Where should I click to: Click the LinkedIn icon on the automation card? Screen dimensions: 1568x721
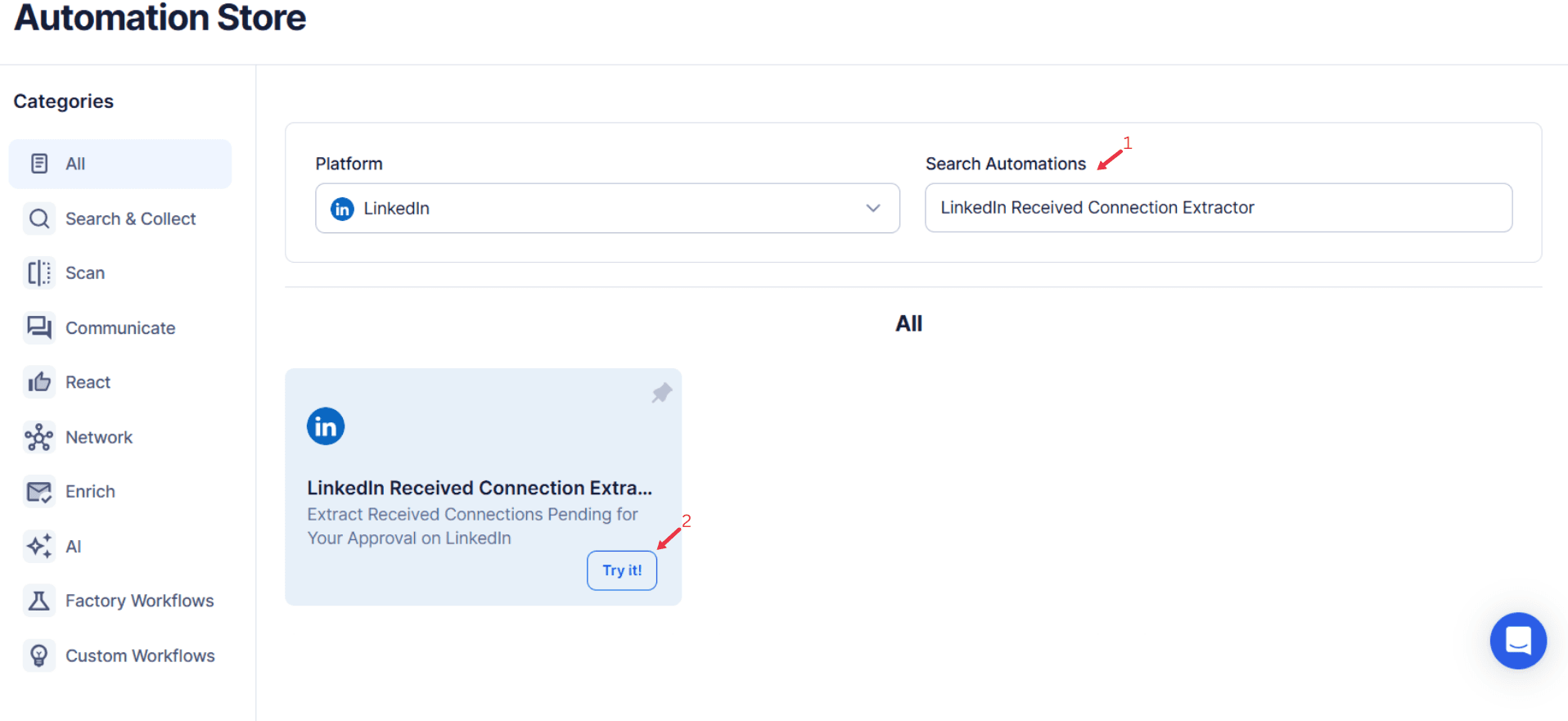click(x=325, y=426)
